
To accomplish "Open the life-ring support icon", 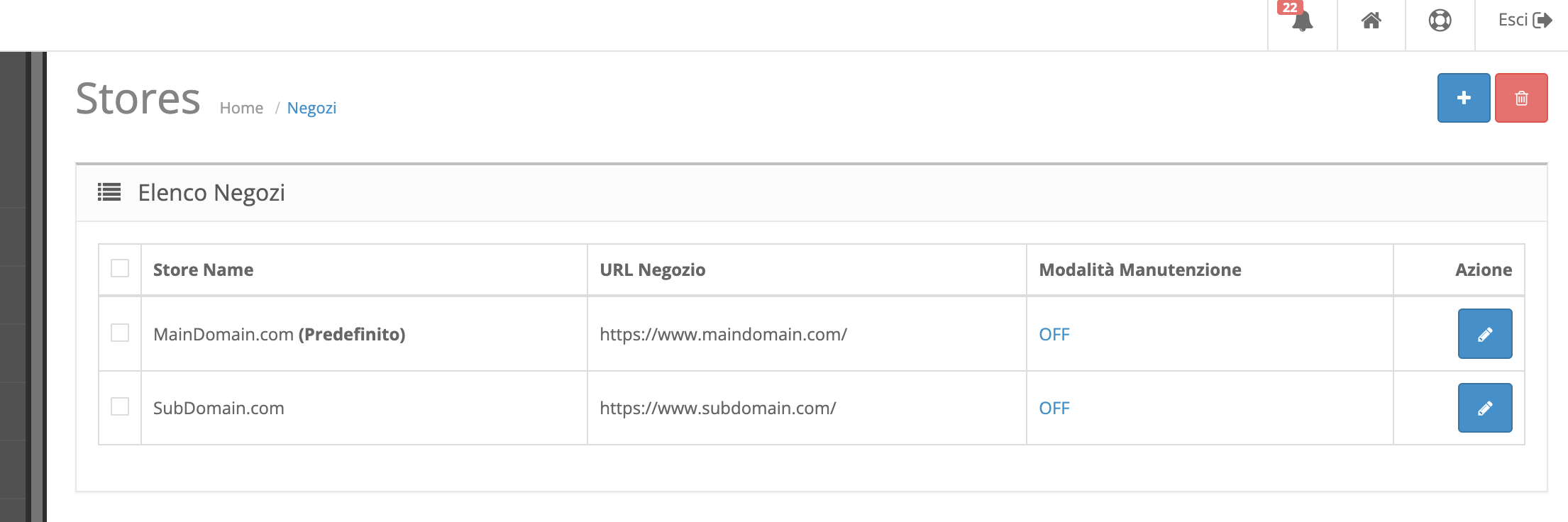I will point(1440,21).
